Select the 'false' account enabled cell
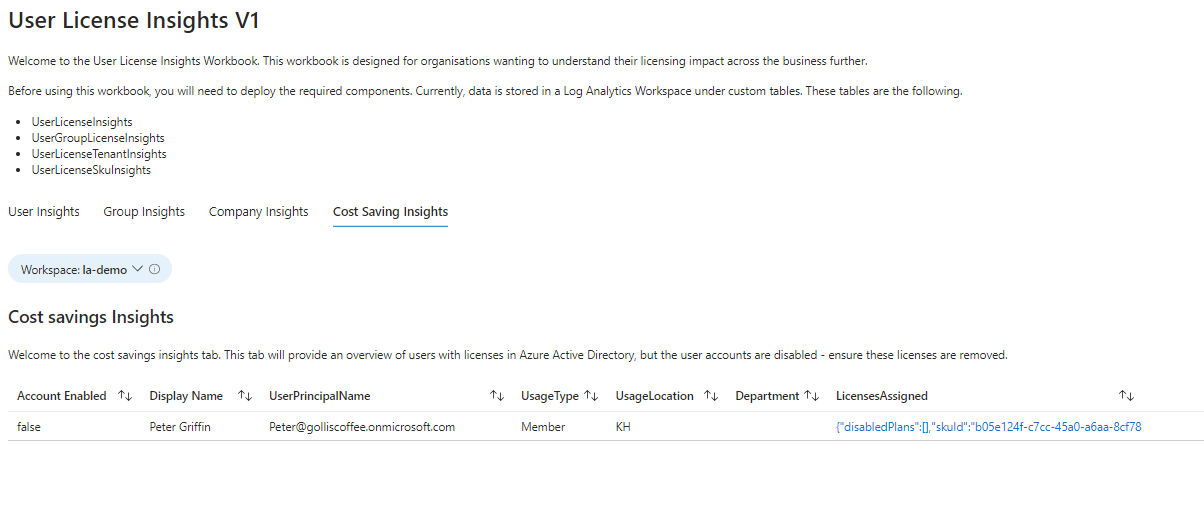Image resolution: width=1204 pixels, height=518 pixels. click(x=29, y=427)
